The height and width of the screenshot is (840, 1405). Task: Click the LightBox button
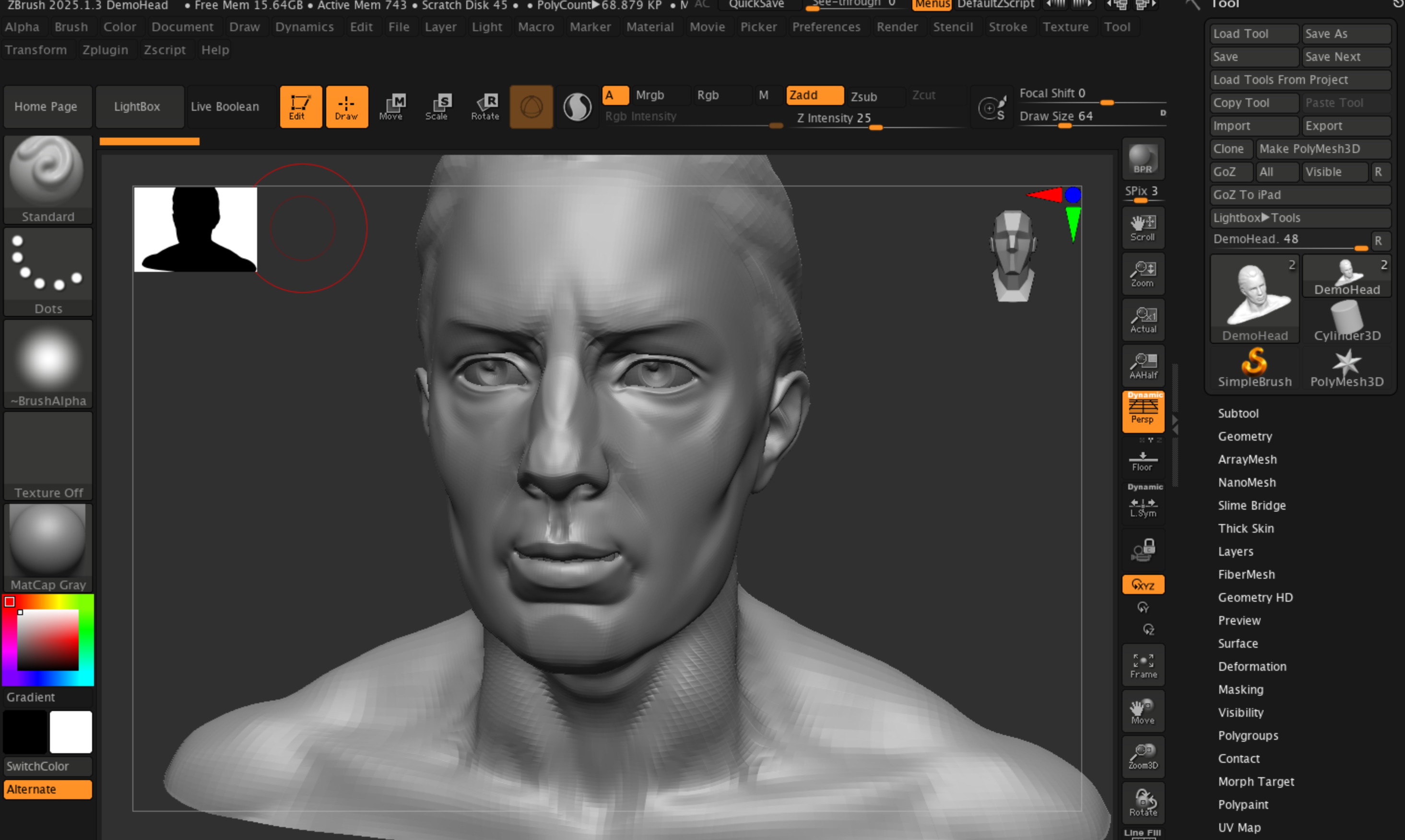(137, 106)
